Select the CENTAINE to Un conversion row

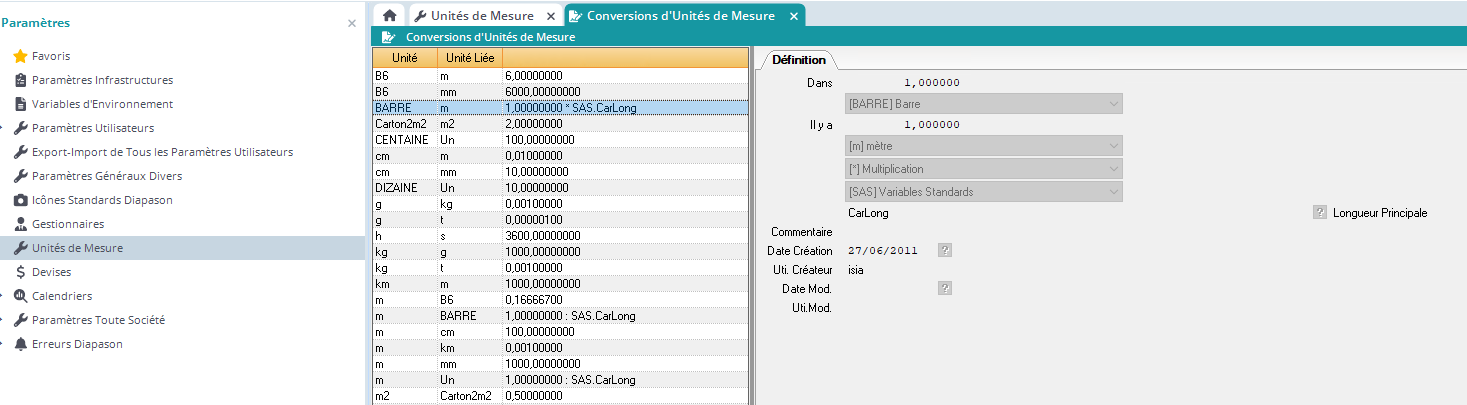560,140
